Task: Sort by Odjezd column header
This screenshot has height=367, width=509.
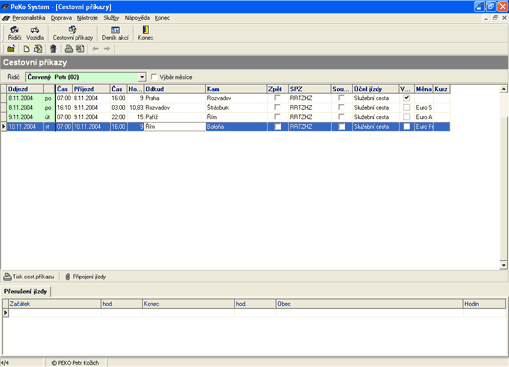Action: 25,89
